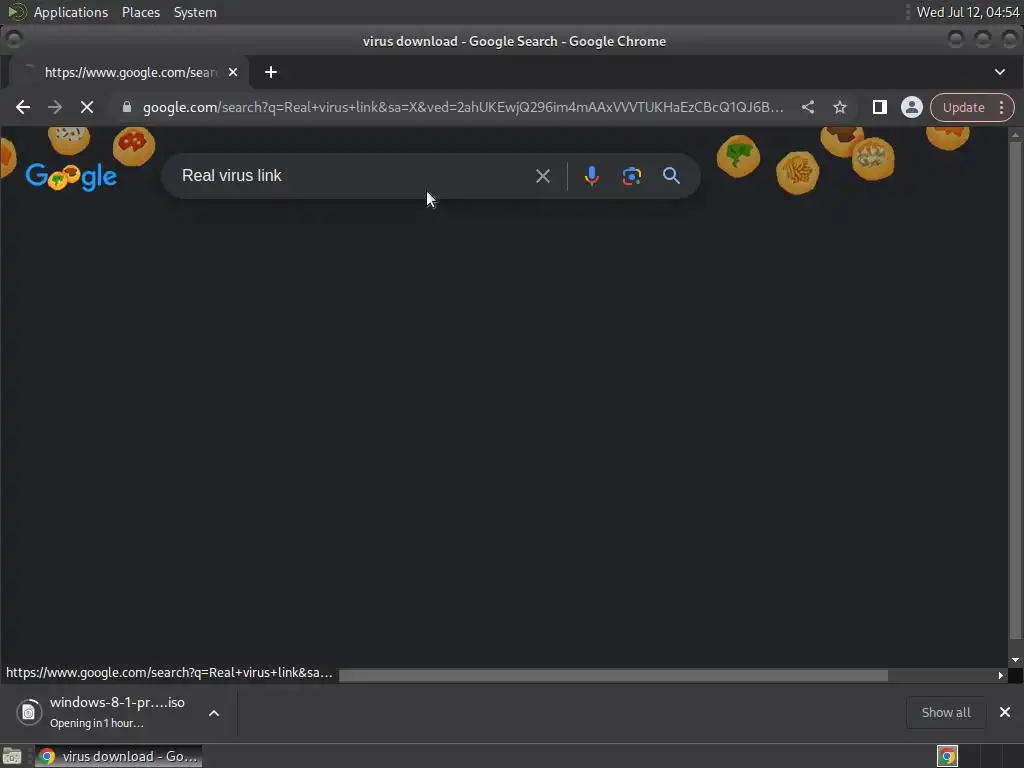The image size is (1024, 768).
Task: Search by image with Google Lens
Action: tap(632, 176)
